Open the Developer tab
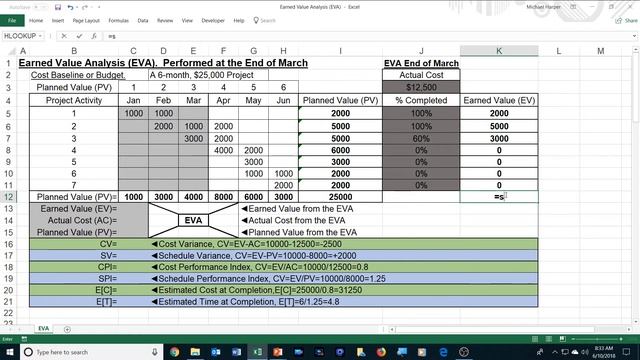Image resolution: width=640 pixels, height=360 pixels. point(213,20)
